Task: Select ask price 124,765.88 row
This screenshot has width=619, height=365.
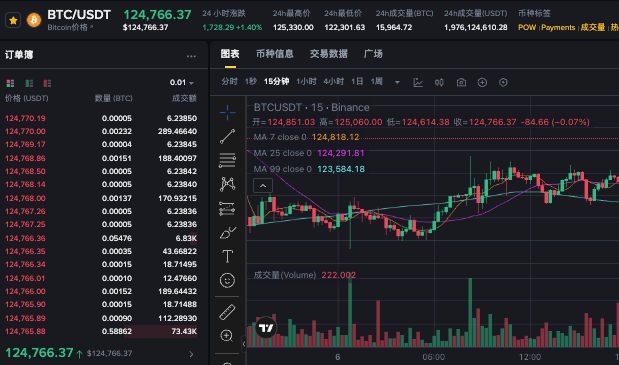Action: pyautogui.click(x=101, y=331)
